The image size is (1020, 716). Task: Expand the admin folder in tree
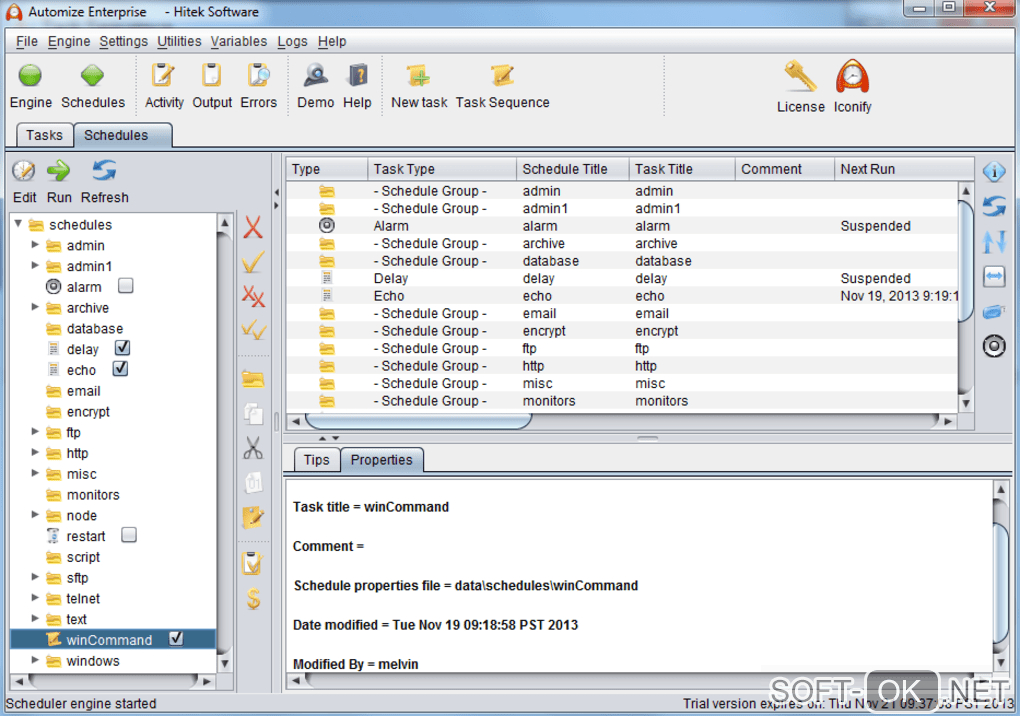tap(36, 245)
